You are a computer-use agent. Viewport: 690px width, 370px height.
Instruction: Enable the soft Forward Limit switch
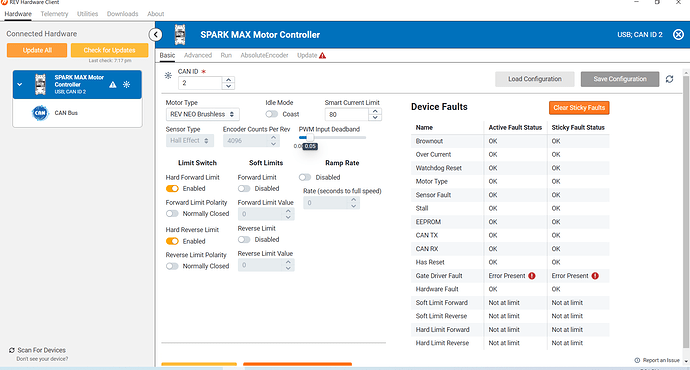coord(244,189)
